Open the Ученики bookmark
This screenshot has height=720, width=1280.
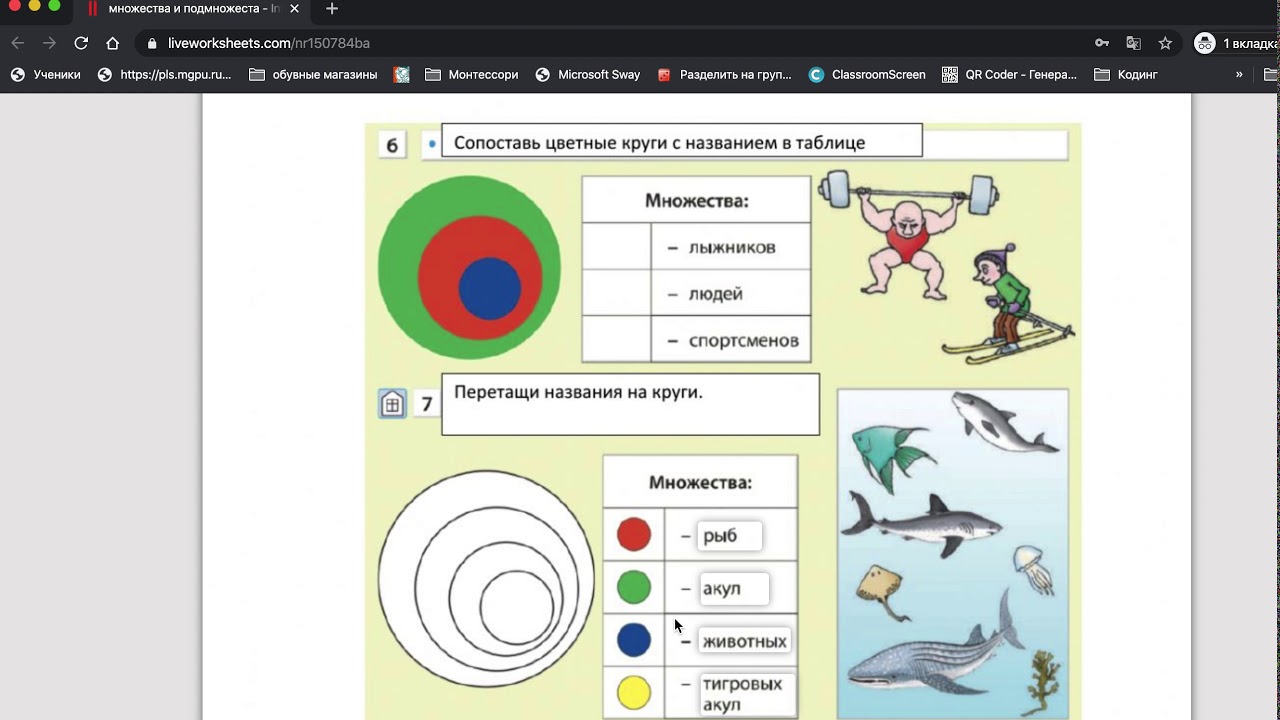point(46,74)
